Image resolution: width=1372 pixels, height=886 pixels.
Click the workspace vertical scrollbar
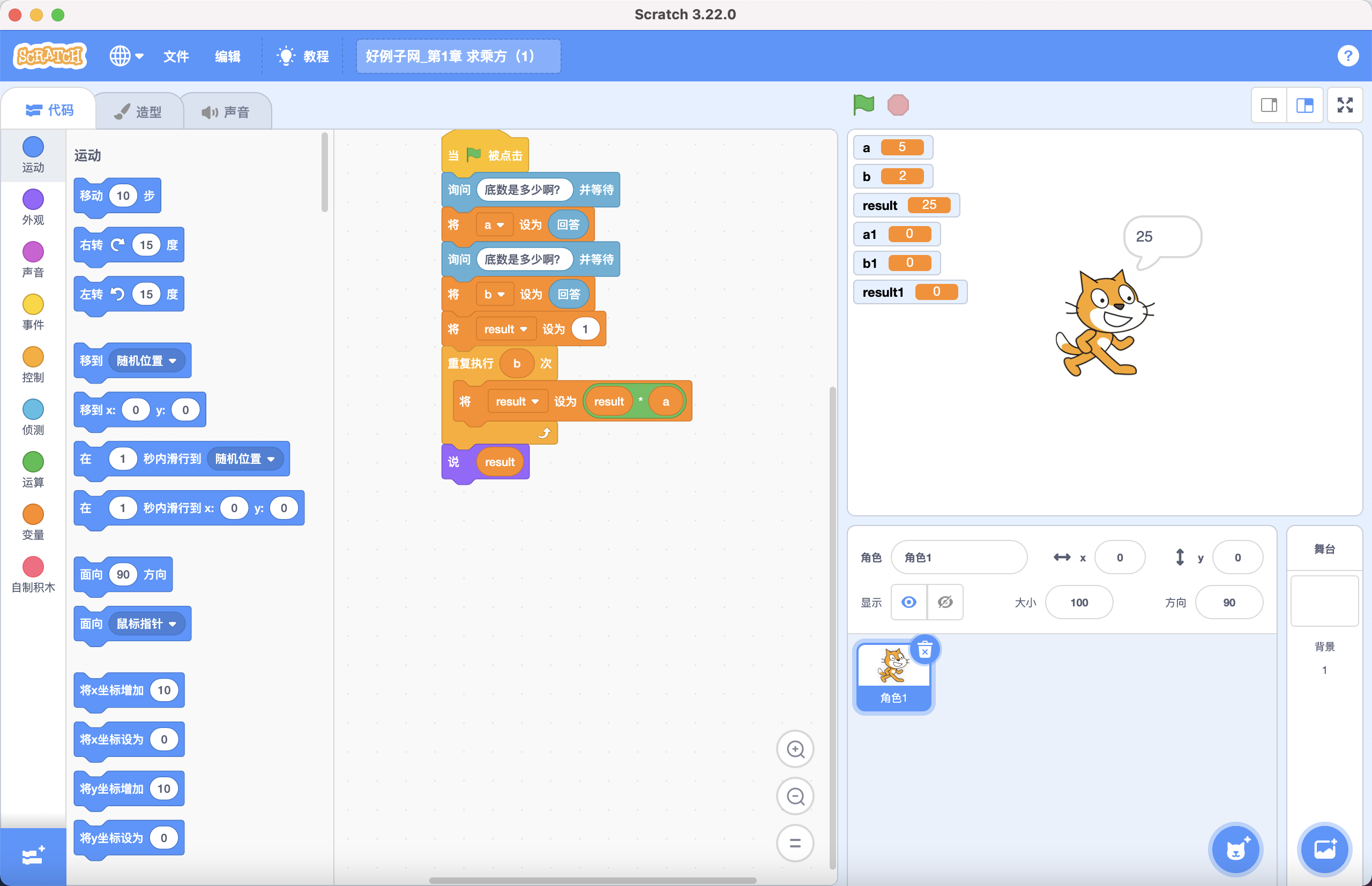832,628
